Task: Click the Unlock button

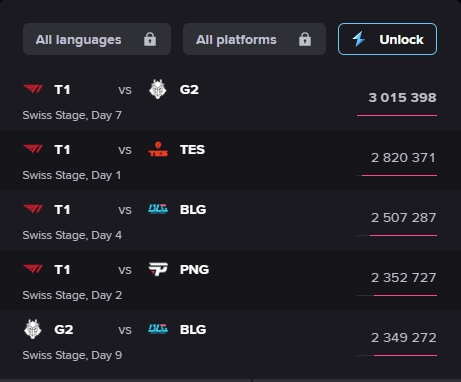Action: [387, 39]
